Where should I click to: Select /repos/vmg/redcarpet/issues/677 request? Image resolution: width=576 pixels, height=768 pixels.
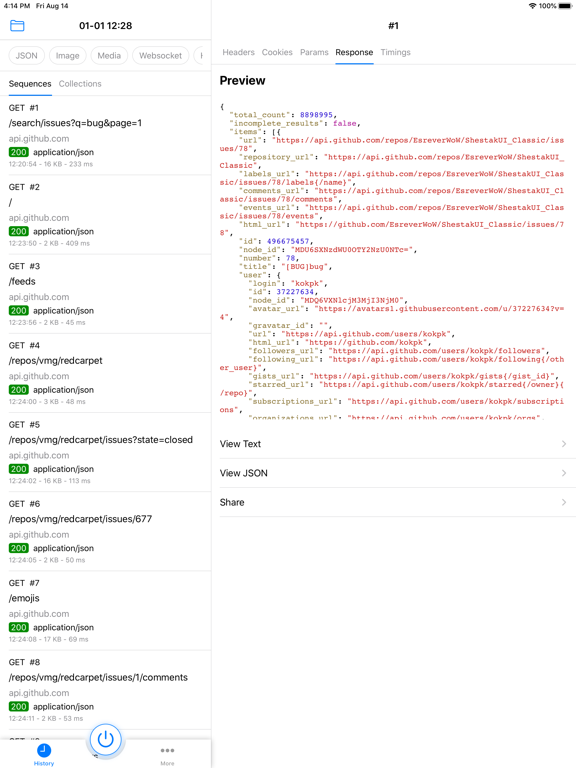[105, 531]
